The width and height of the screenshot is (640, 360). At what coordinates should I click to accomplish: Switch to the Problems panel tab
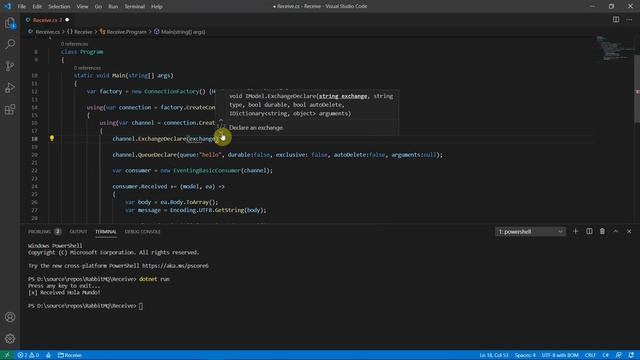44,231
